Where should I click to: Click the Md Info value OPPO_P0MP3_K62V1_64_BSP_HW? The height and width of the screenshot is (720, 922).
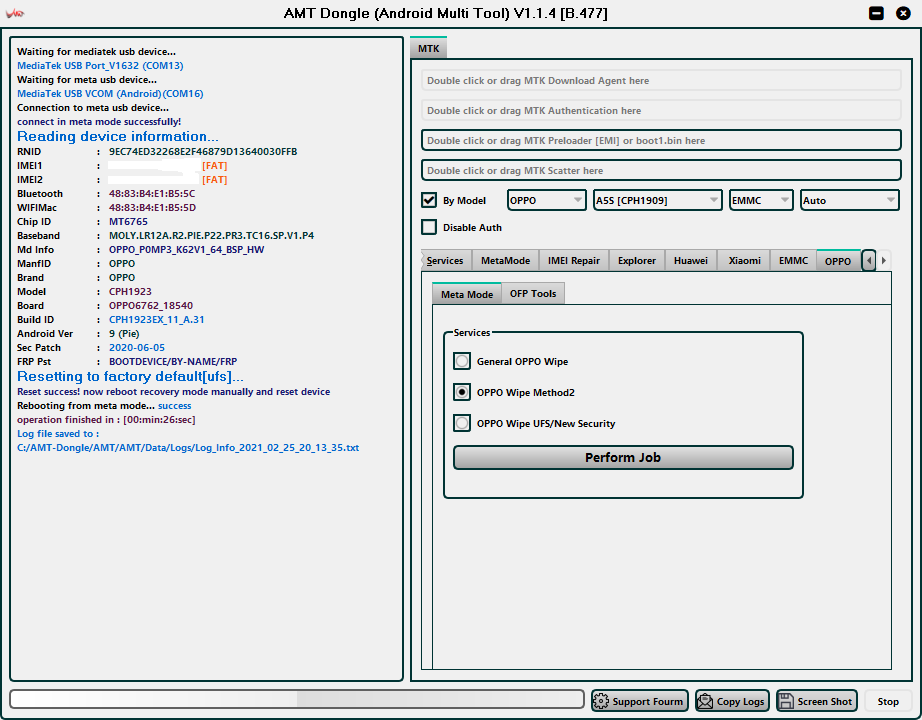coord(186,249)
